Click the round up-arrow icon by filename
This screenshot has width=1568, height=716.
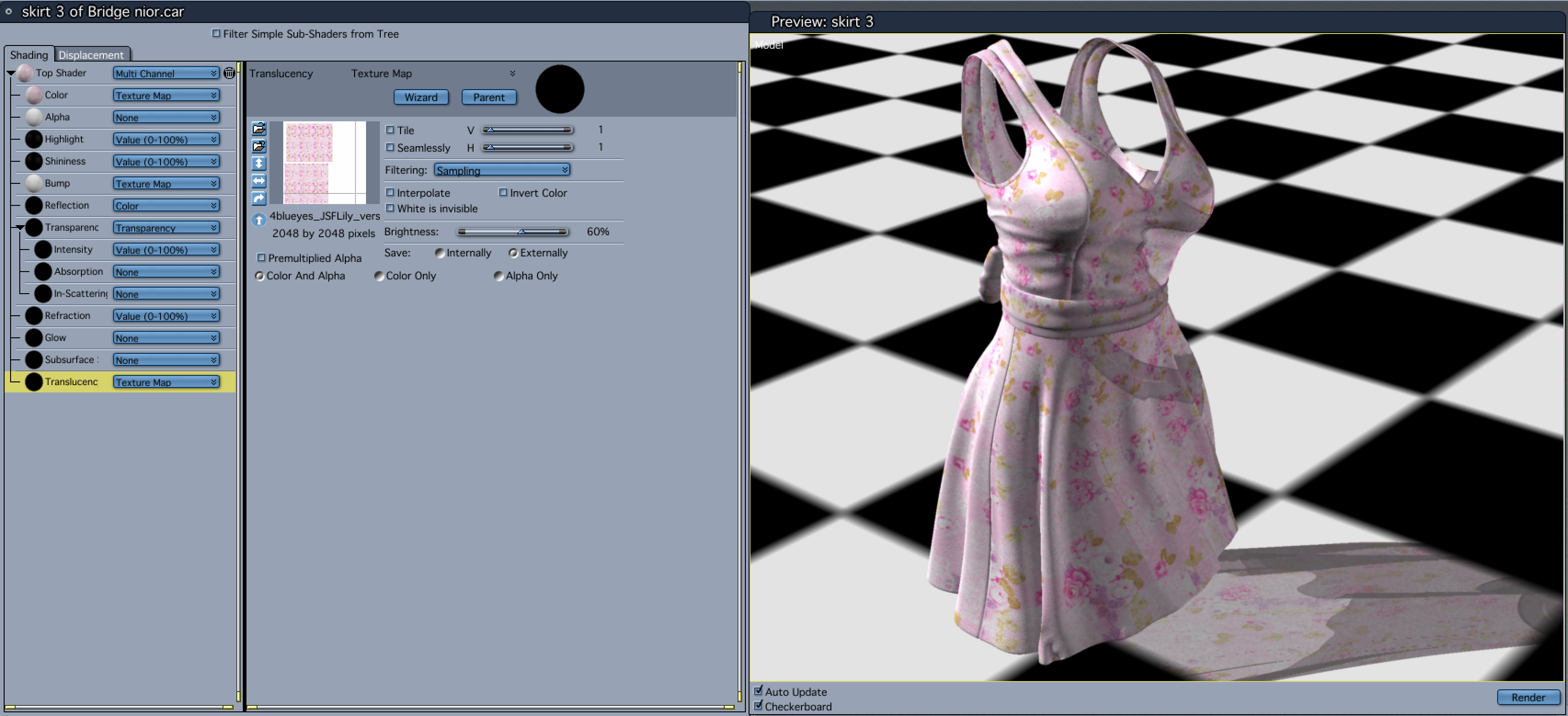259,220
